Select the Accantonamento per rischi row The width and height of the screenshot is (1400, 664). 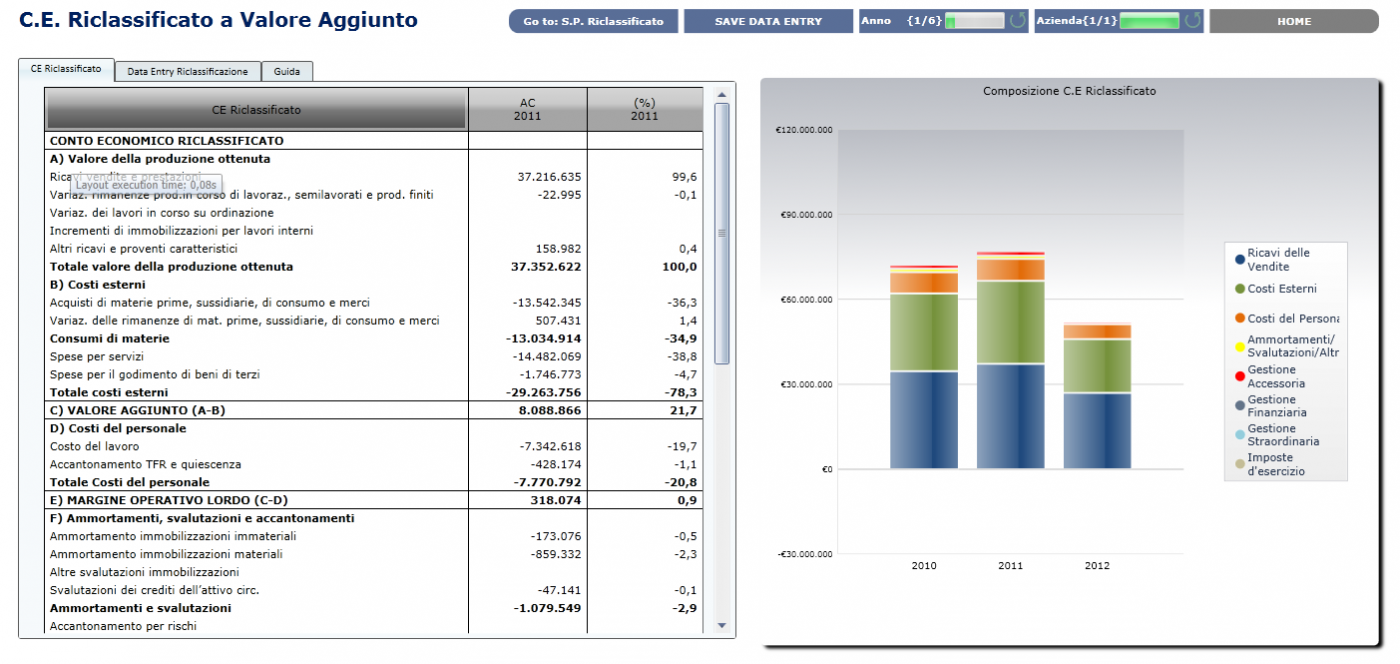click(374, 626)
